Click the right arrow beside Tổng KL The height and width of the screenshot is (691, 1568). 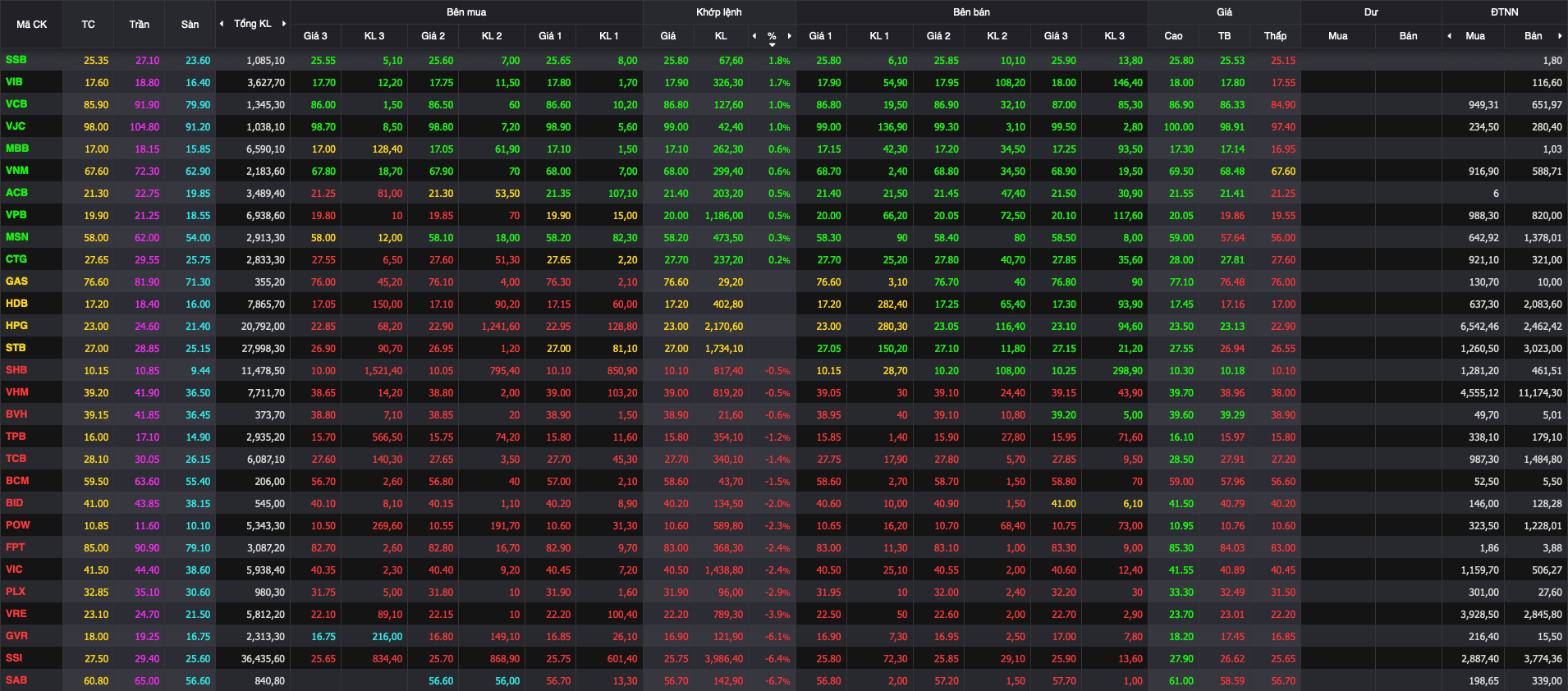point(284,24)
